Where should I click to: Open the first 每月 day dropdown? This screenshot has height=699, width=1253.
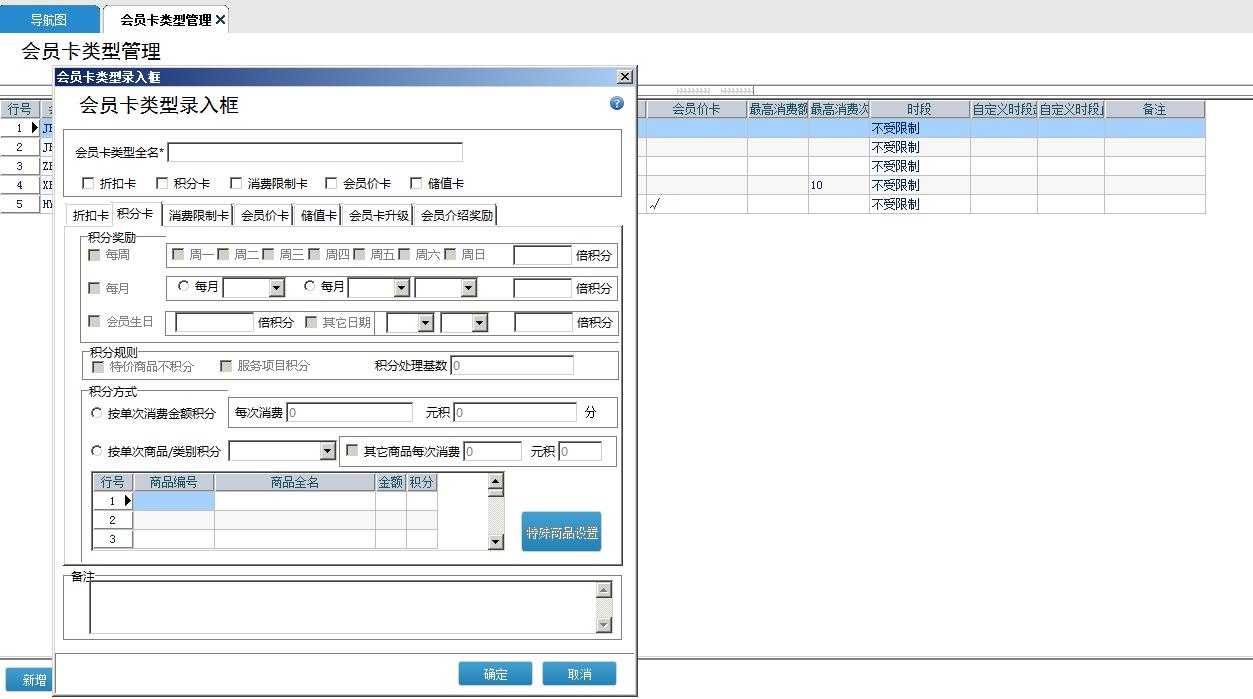pos(277,288)
